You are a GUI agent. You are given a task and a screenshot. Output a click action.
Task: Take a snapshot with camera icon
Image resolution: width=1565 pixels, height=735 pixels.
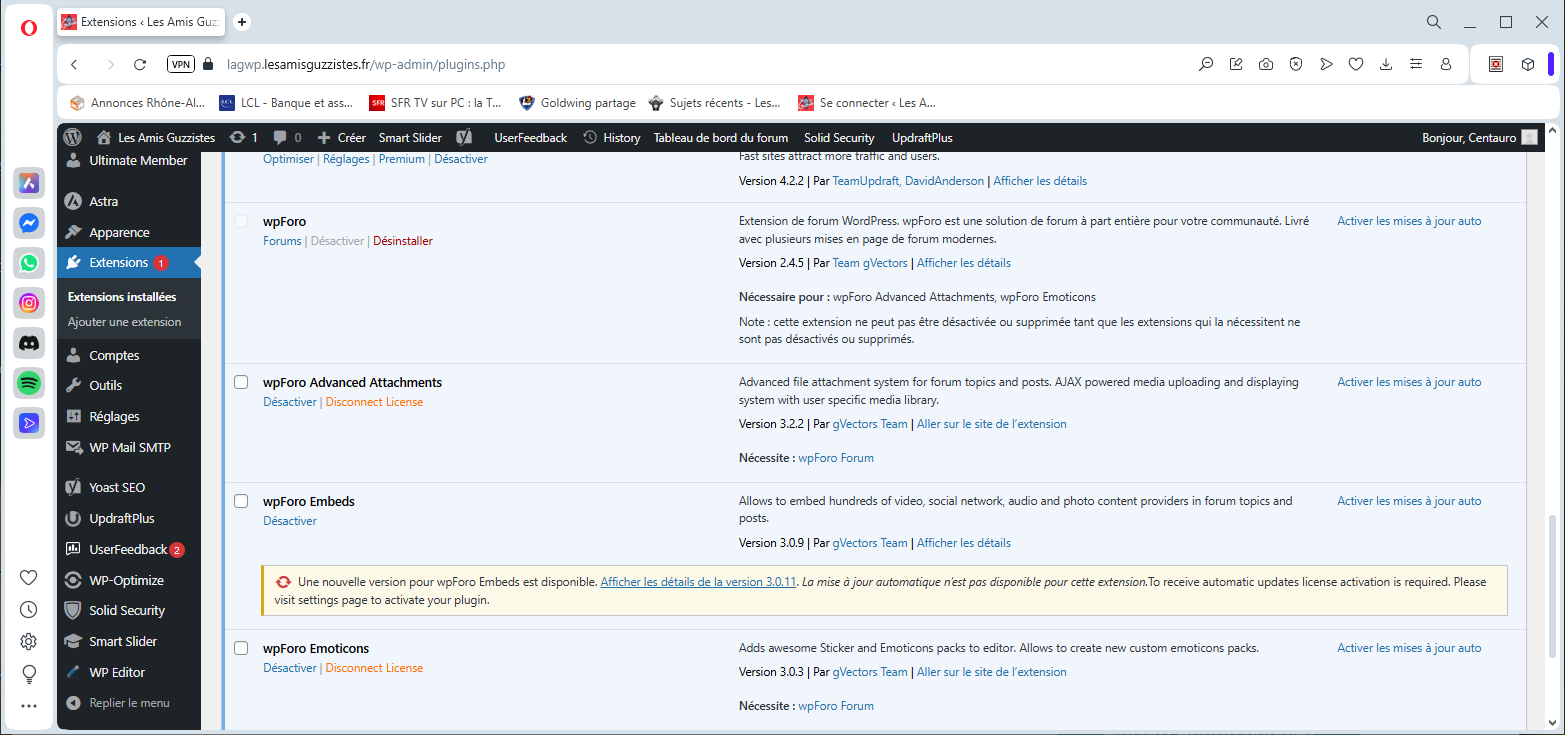pyautogui.click(x=1266, y=64)
